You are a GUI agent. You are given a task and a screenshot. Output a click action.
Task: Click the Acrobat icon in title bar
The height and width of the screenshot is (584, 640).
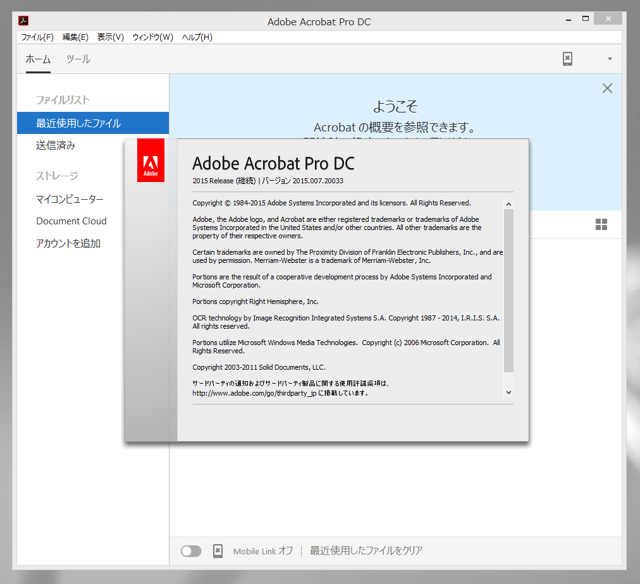(x=24, y=20)
